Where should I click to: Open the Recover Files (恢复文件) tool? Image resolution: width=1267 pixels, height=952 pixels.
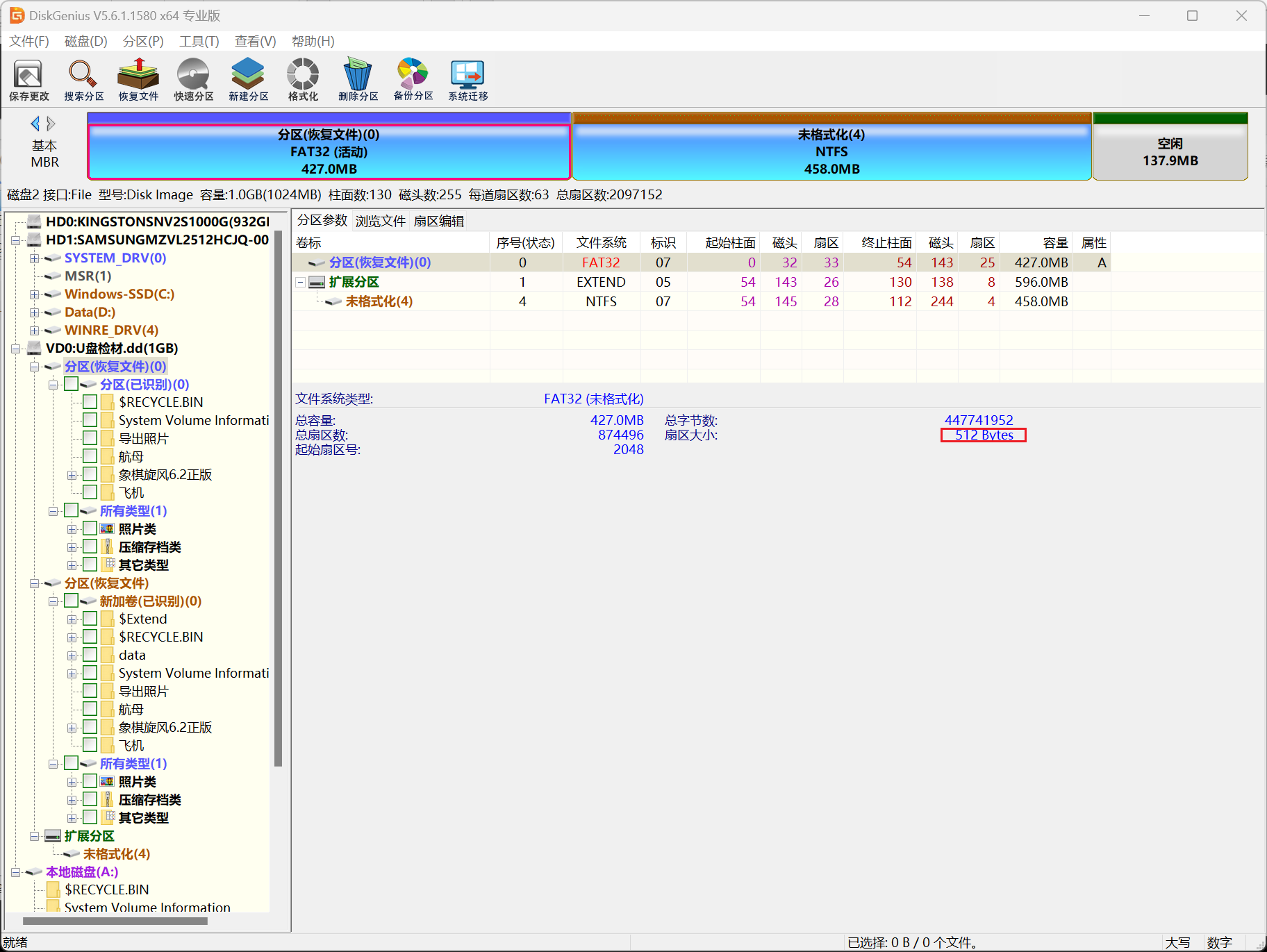point(138,80)
